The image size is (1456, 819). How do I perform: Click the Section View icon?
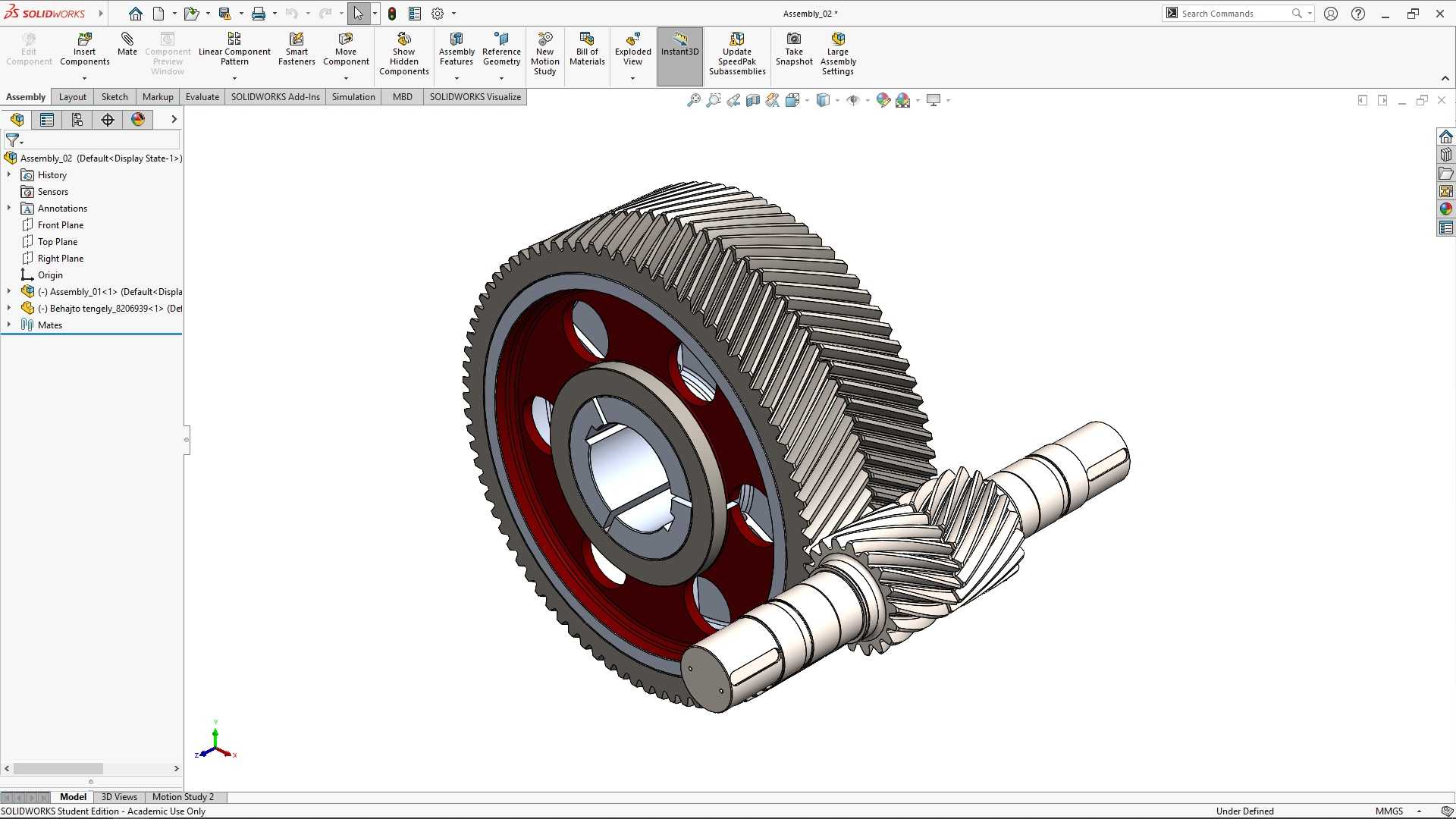tap(753, 100)
